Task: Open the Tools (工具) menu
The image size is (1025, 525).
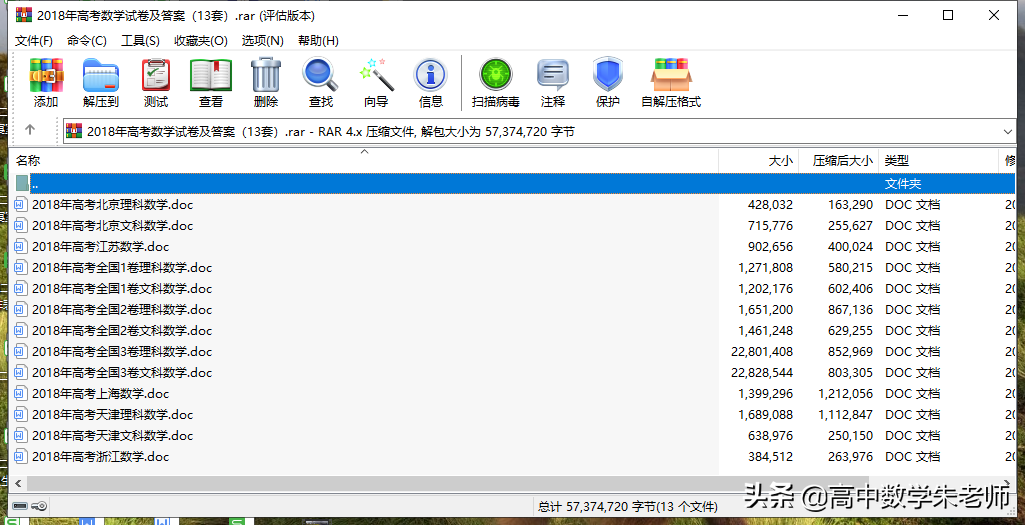Action: pyautogui.click(x=140, y=41)
